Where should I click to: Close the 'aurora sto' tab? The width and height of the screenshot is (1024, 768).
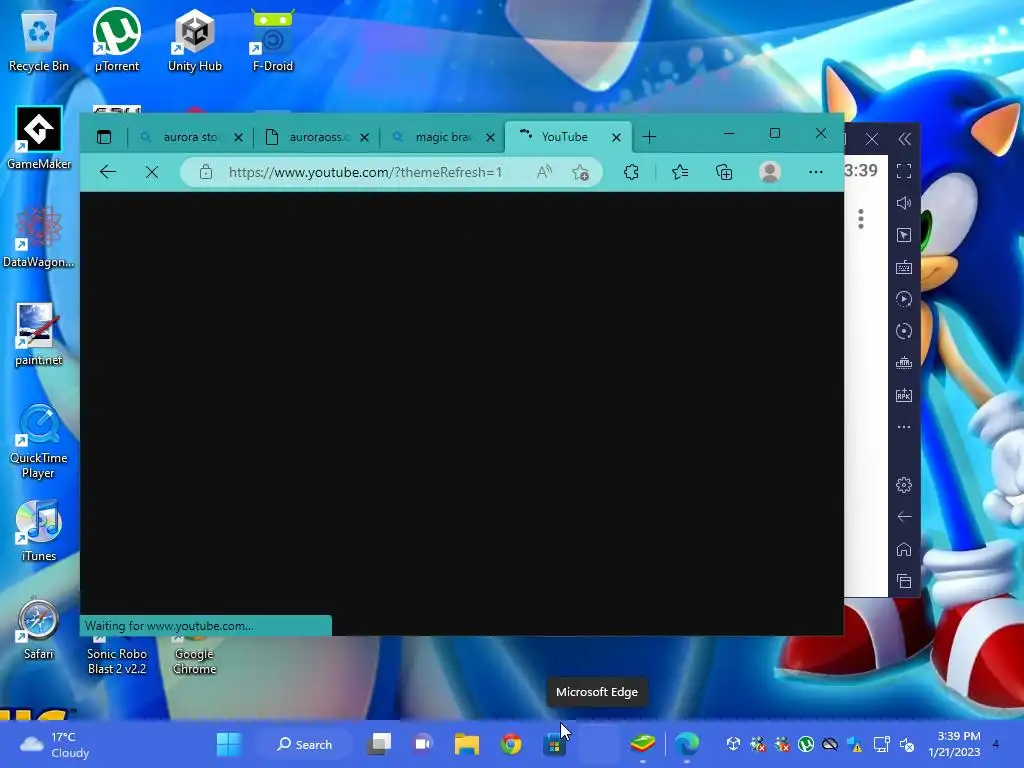(x=238, y=137)
